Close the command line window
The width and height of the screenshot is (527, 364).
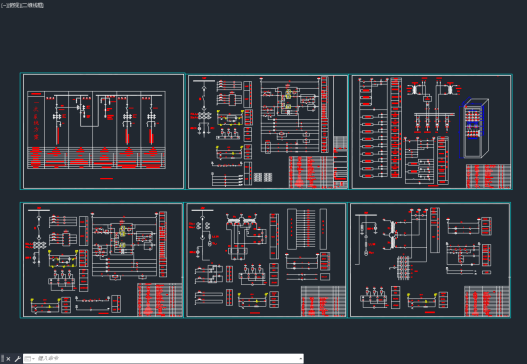8,359
